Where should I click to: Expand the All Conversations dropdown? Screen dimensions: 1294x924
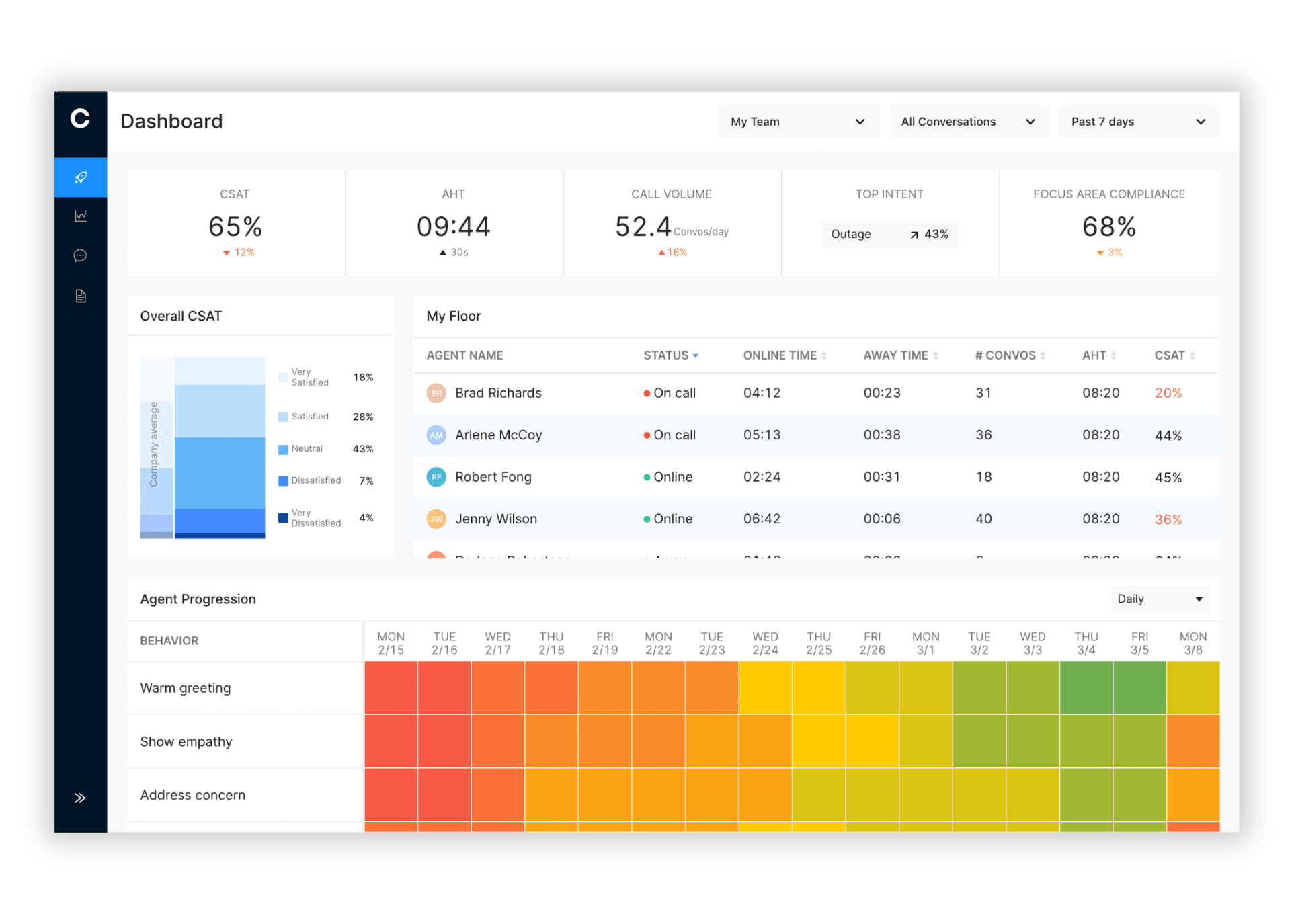click(x=968, y=122)
